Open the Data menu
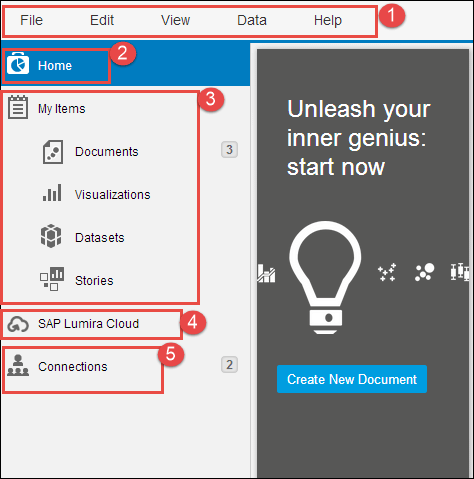 click(x=252, y=20)
